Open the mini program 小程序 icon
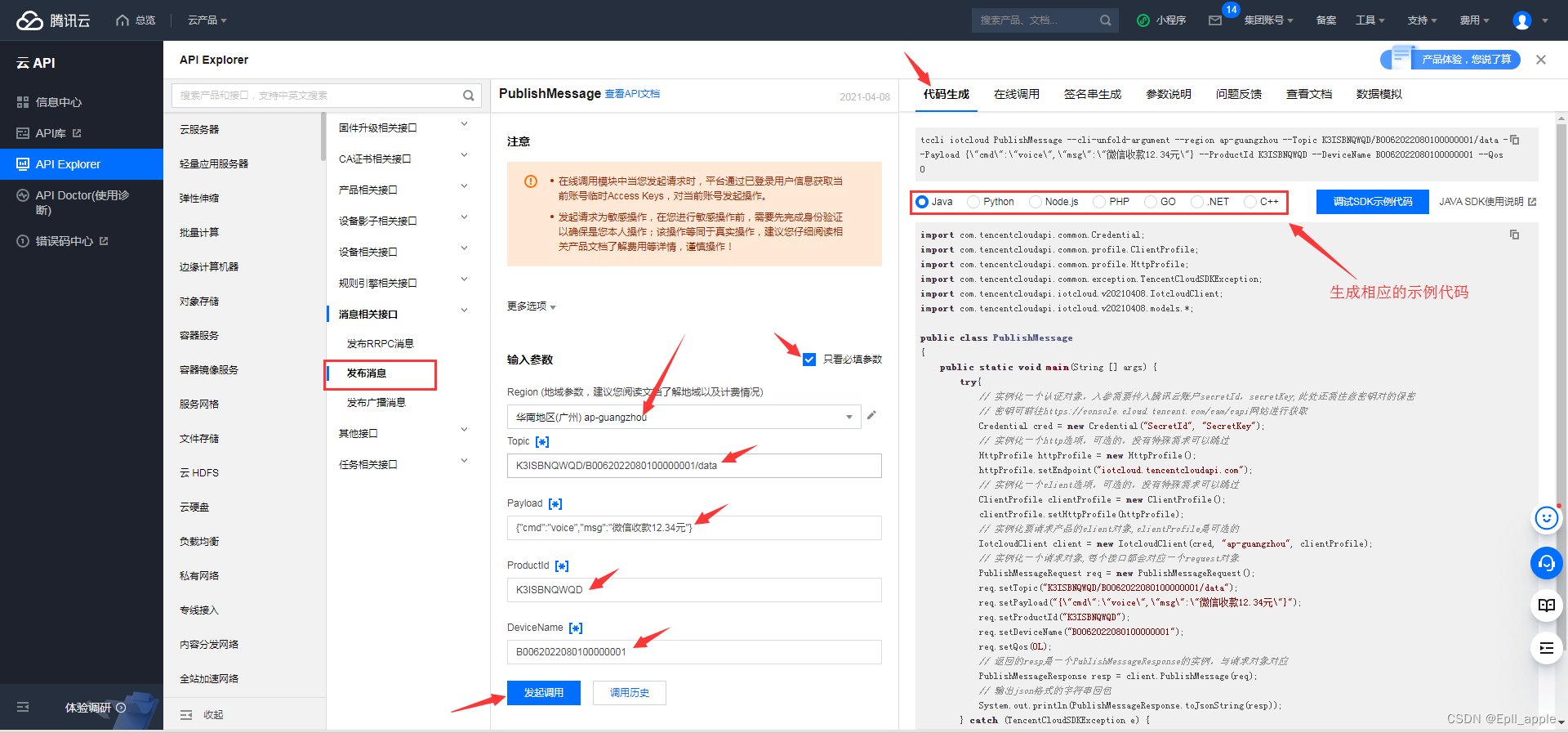1568x733 pixels. point(1143,20)
